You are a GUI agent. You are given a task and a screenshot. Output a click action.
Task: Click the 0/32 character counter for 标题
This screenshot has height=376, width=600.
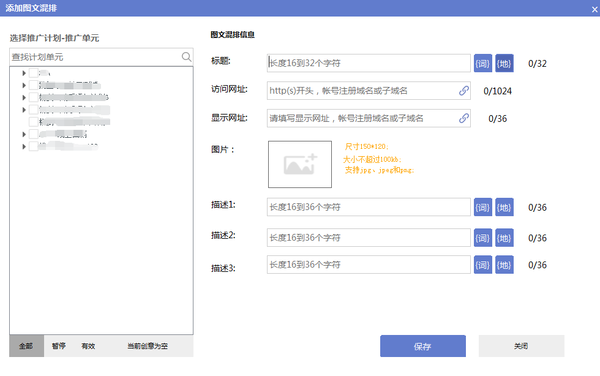537,63
